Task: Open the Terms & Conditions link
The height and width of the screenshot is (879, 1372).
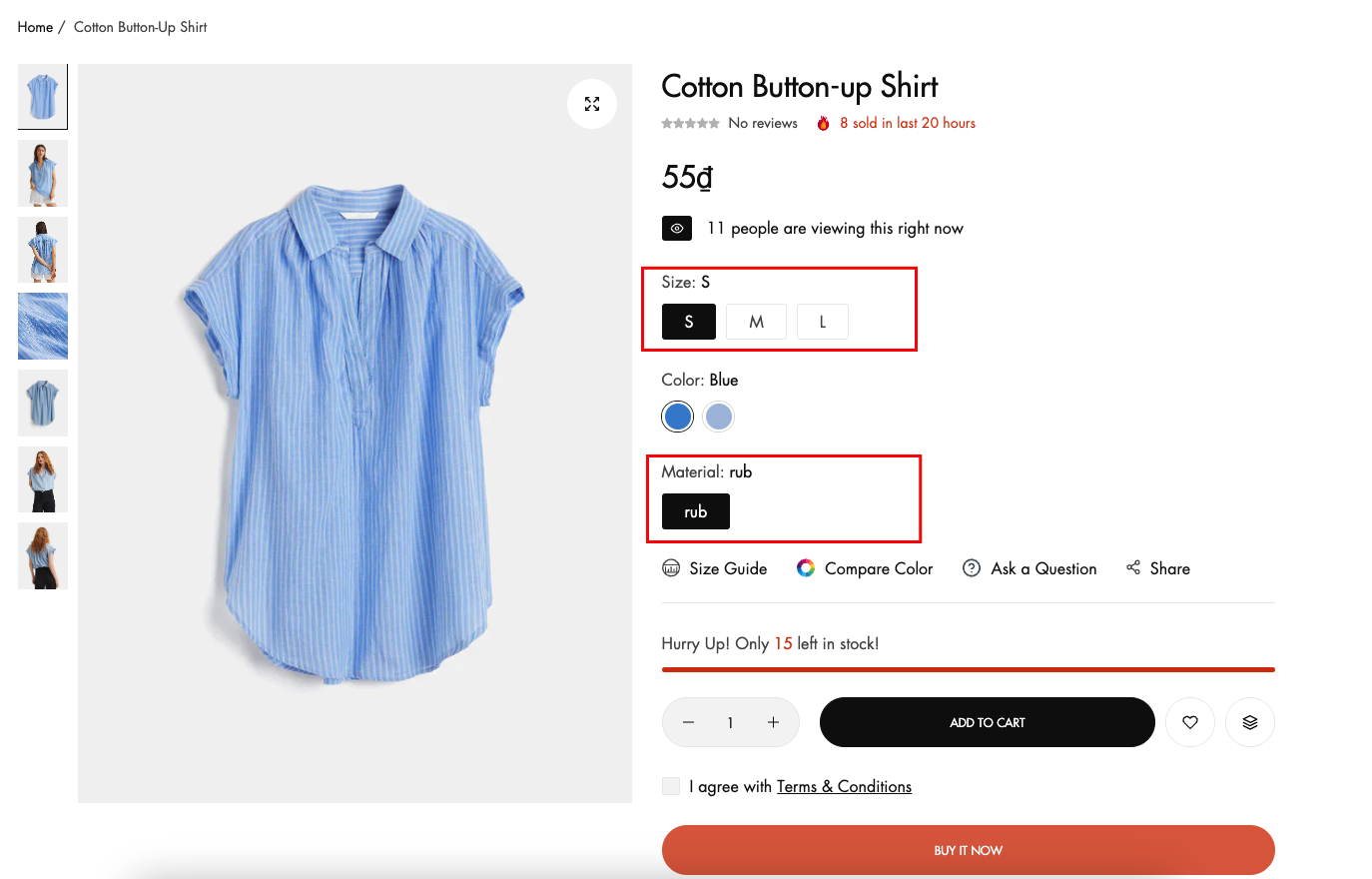Action: (x=844, y=786)
